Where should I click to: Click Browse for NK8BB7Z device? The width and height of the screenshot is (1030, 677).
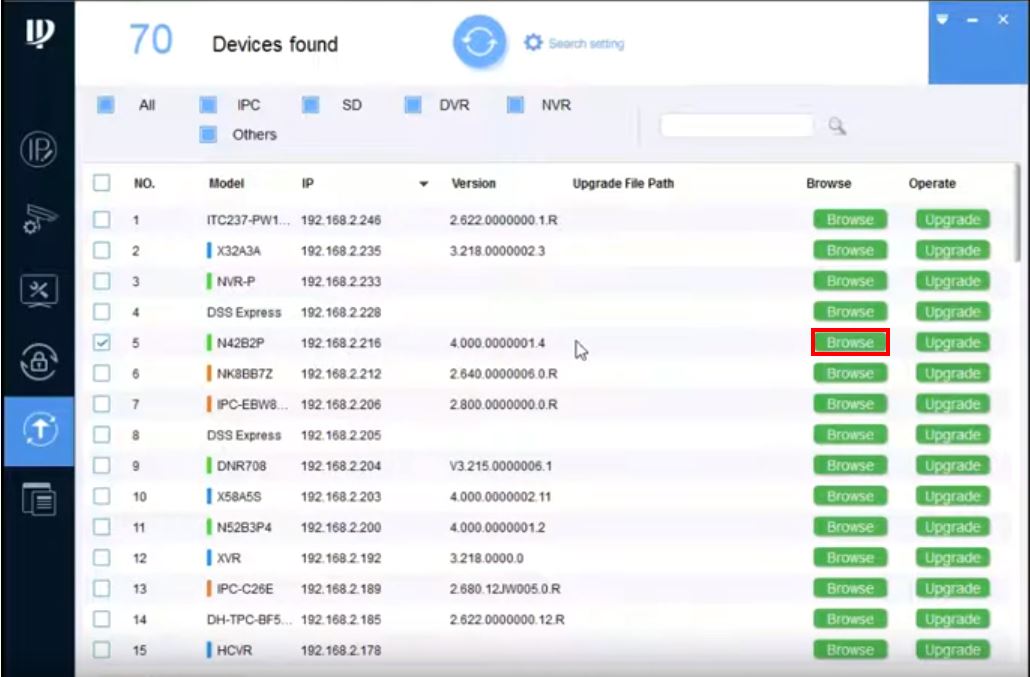coord(850,374)
